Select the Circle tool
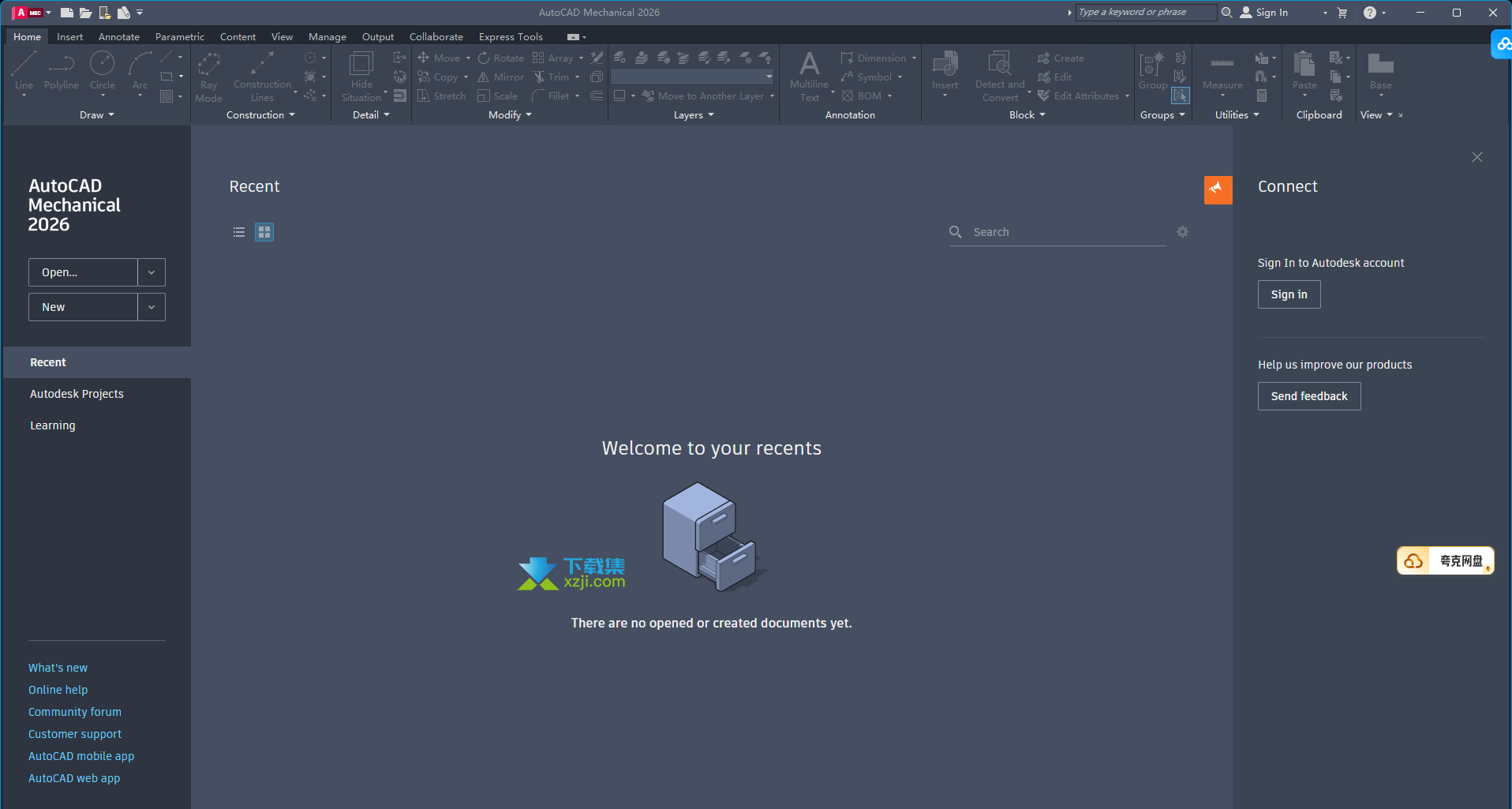The image size is (1512, 809). 102,71
